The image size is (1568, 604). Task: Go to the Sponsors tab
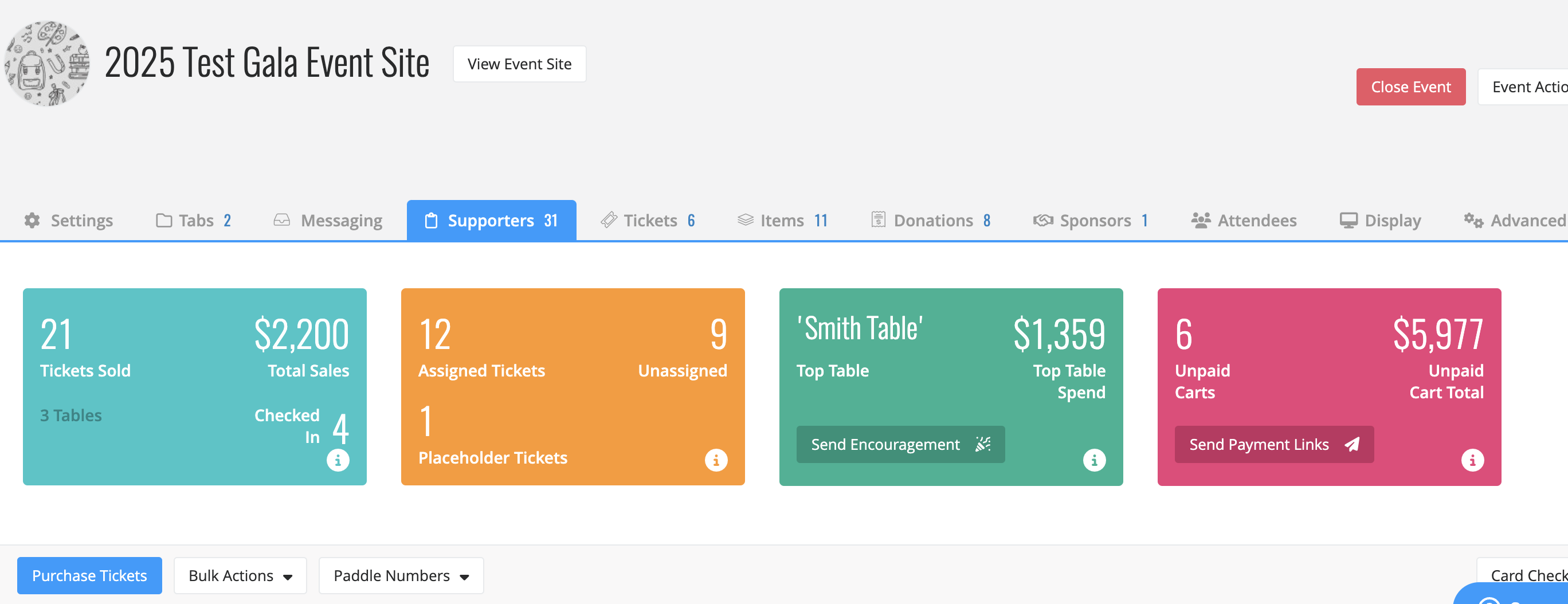(1091, 221)
